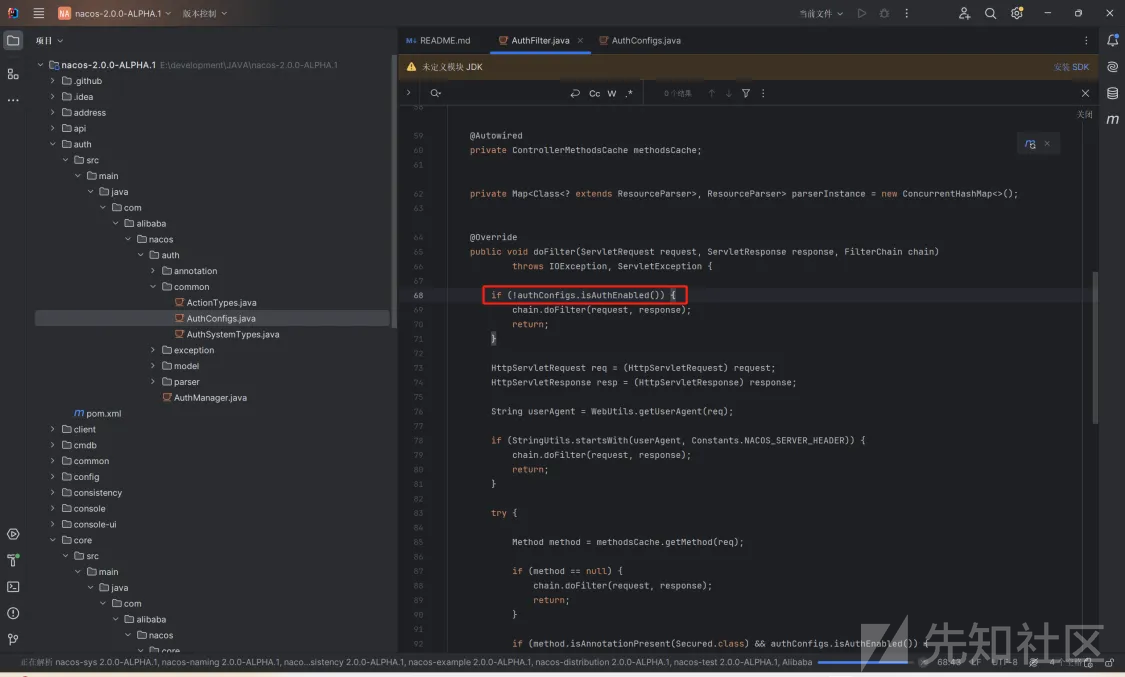The image size is (1125, 677).
Task: Click the Search Everywhere magnifier icon
Action: pyautogui.click(x=990, y=13)
